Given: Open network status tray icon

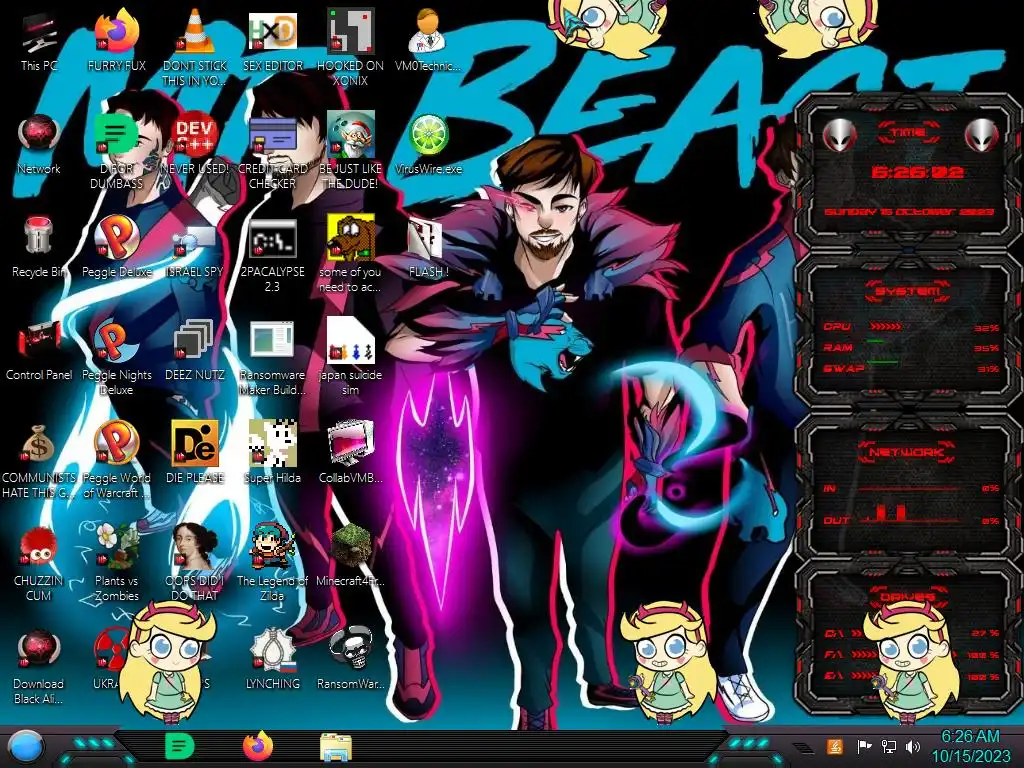Looking at the screenshot, I should click(888, 746).
